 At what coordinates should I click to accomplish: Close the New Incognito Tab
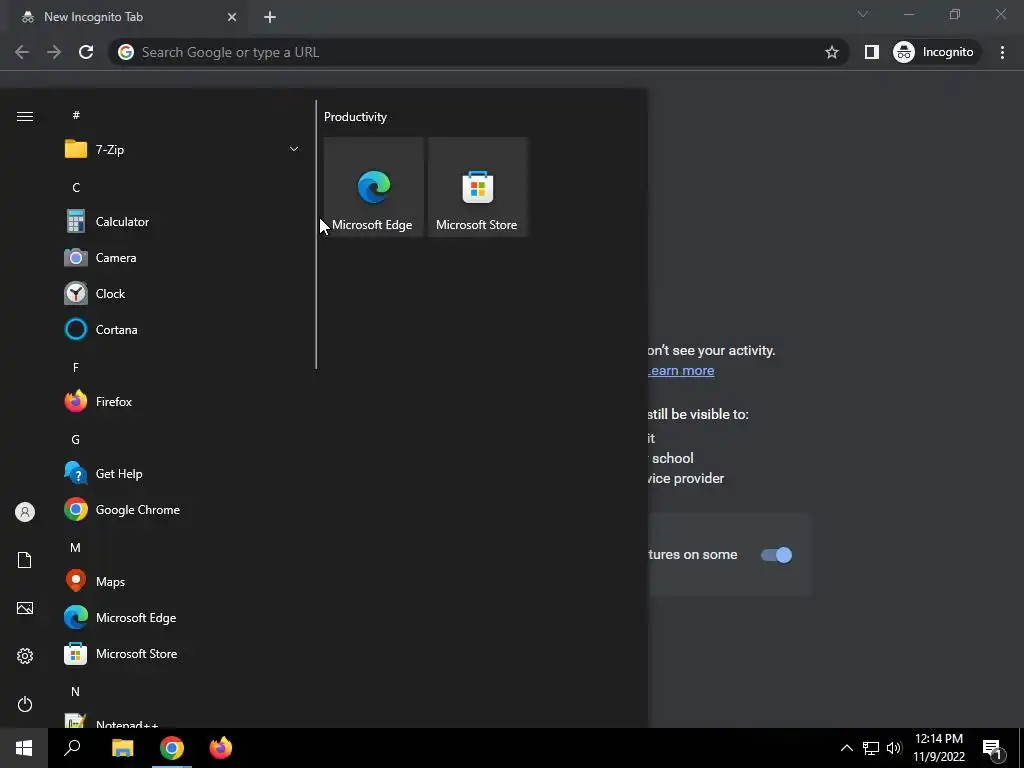[232, 17]
